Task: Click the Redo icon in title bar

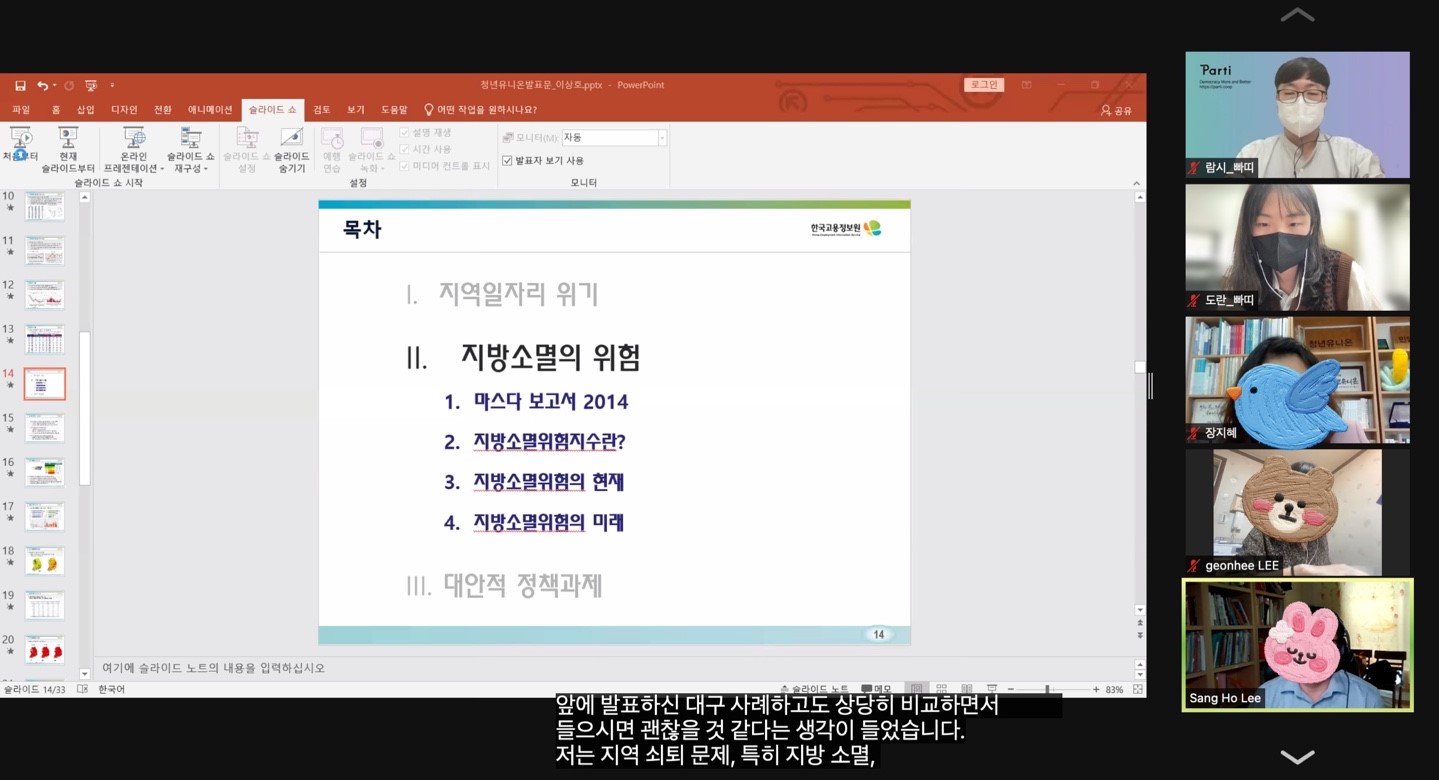Action: pyautogui.click(x=69, y=86)
